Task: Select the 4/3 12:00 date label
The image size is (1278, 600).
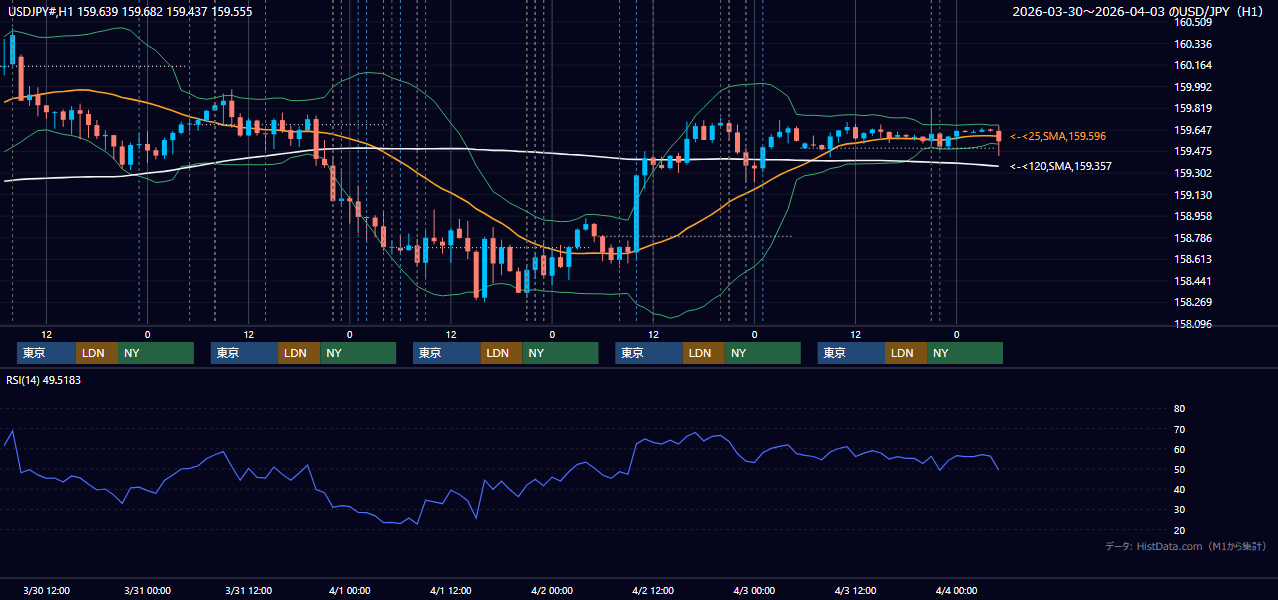Action: pyautogui.click(x=855, y=590)
